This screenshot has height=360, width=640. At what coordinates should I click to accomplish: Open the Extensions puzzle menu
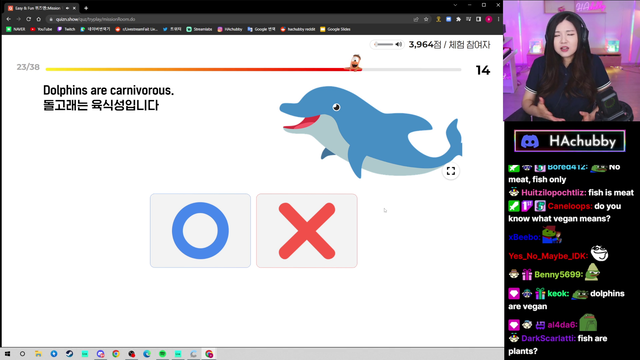click(458, 19)
